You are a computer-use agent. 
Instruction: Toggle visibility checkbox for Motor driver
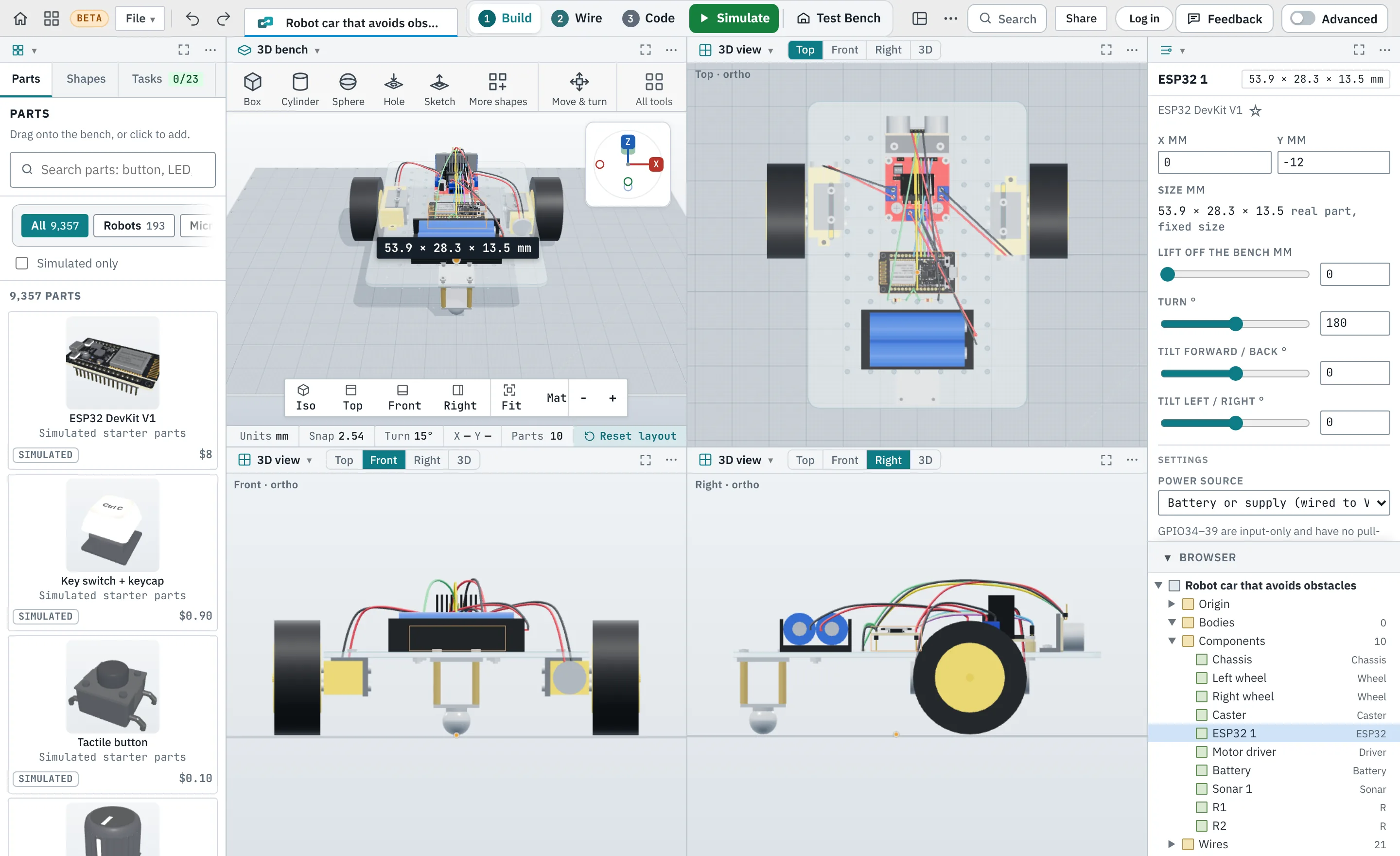tap(1201, 752)
